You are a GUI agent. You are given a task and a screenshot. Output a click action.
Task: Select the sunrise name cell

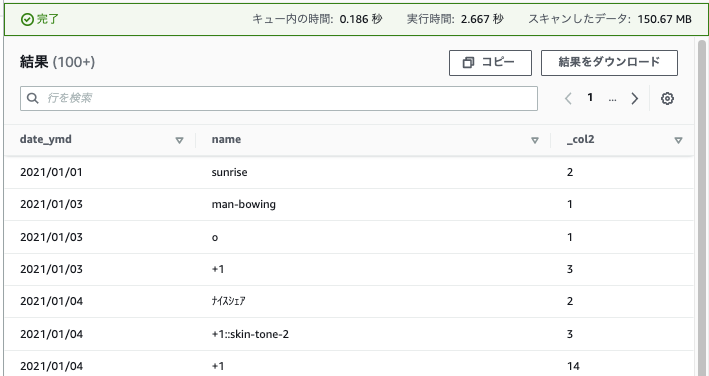point(229,172)
